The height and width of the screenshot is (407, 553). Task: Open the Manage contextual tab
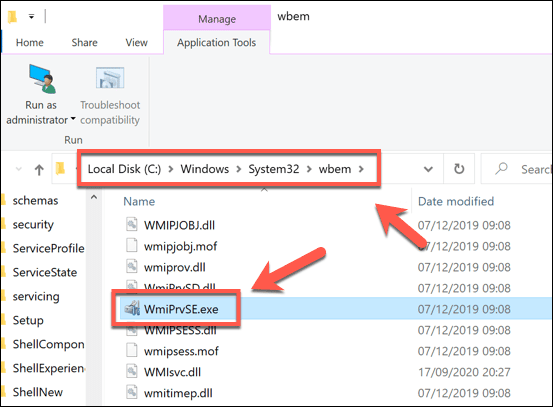[x=217, y=19]
